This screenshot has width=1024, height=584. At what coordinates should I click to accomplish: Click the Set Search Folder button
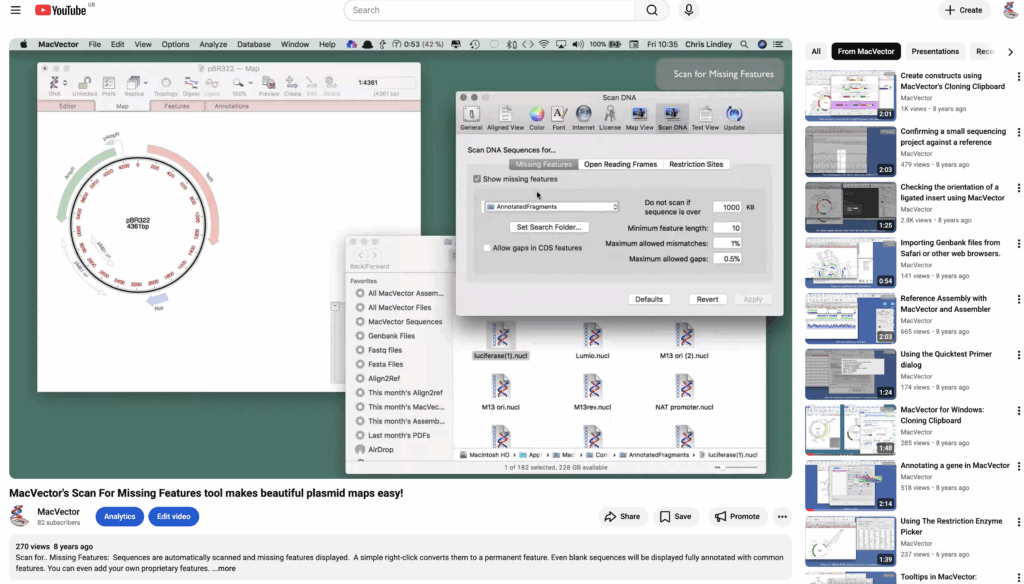click(551, 227)
